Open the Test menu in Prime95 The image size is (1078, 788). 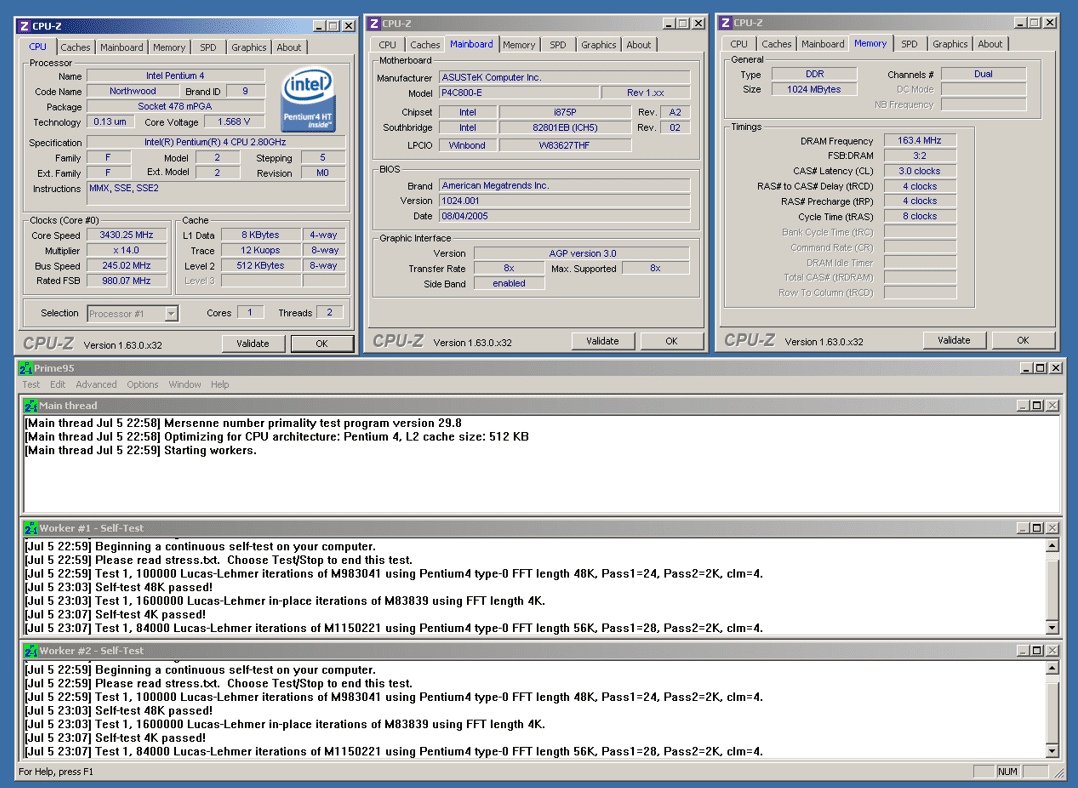(x=31, y=384)
